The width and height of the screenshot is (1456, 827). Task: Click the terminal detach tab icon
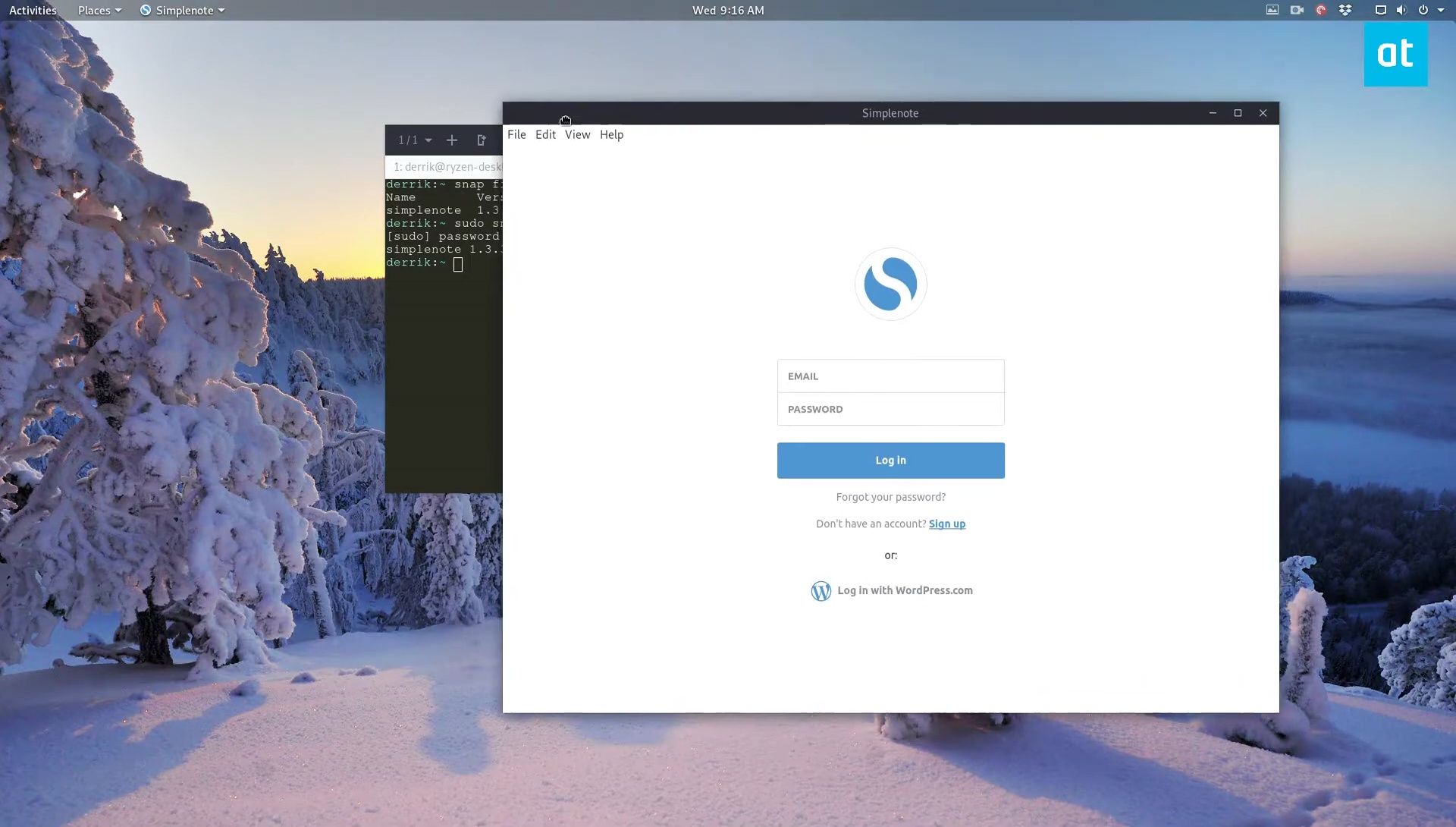click(481, 140)
